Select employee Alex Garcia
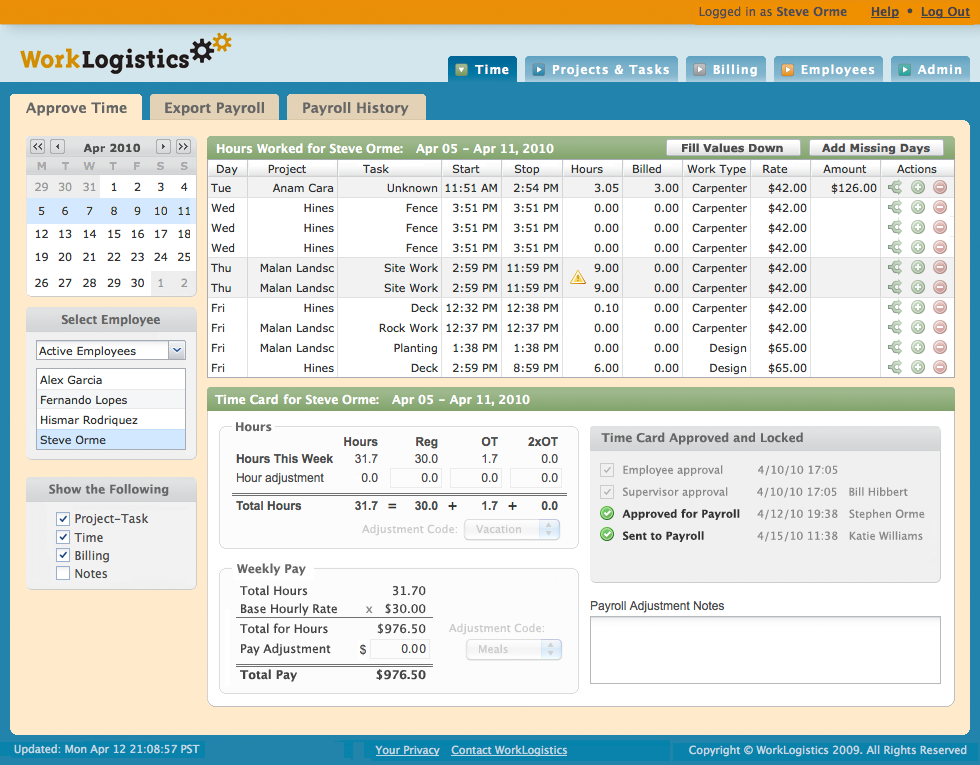This screenshot has height=765, width=980. 111,379
